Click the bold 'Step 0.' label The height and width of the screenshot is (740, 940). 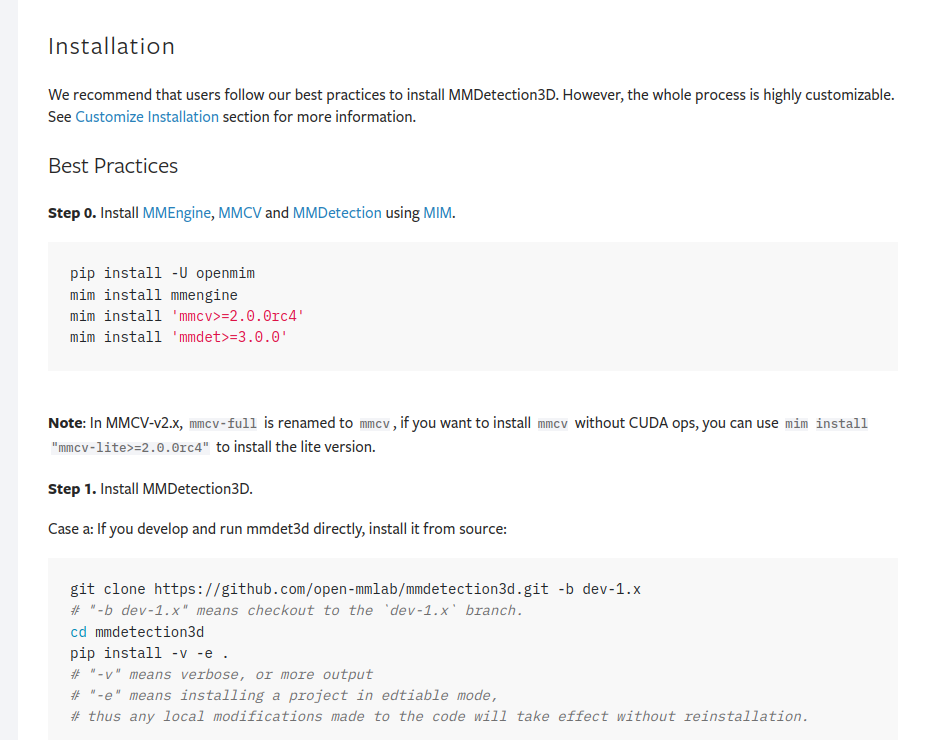tap(72, 213)
